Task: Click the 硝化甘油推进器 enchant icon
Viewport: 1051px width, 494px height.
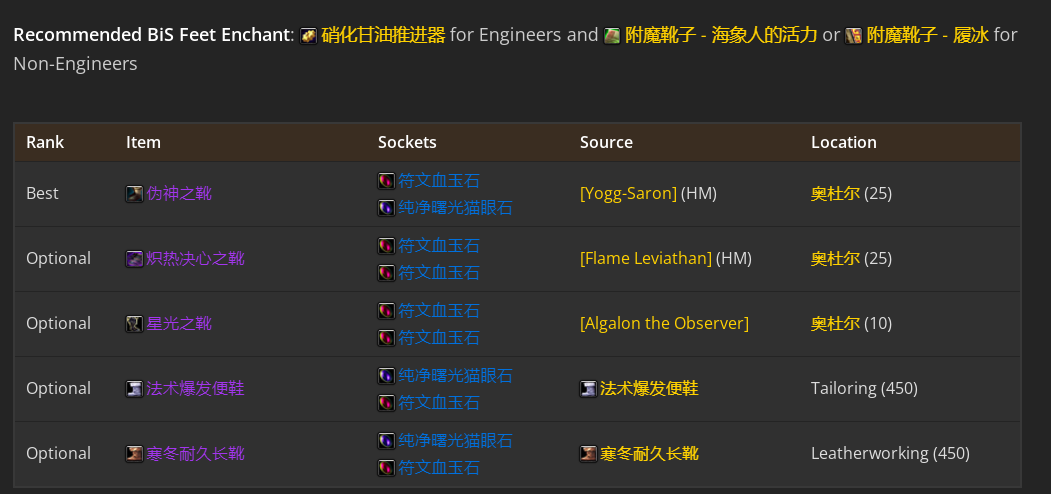Action: (308, 36)
